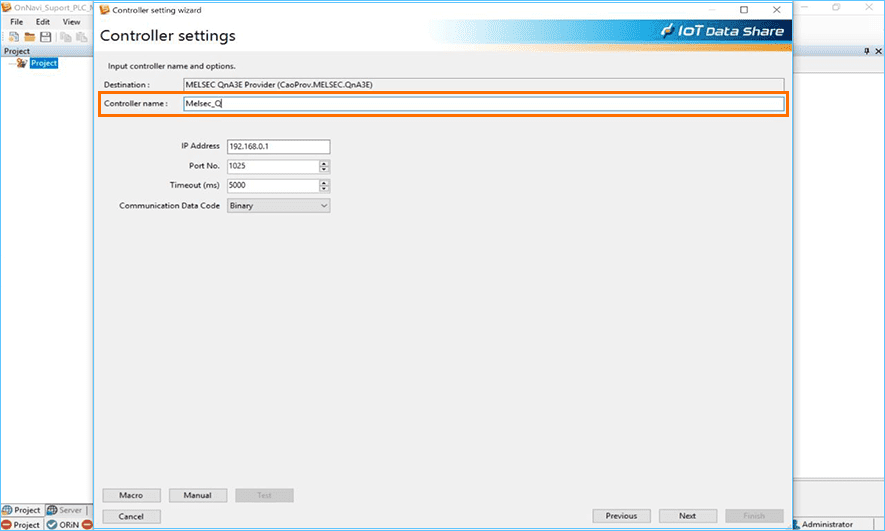The width and height of the screenshot is (885, 531).
Task: Switch to the Server tab at bottom
Action: click(x=65, y=510)
